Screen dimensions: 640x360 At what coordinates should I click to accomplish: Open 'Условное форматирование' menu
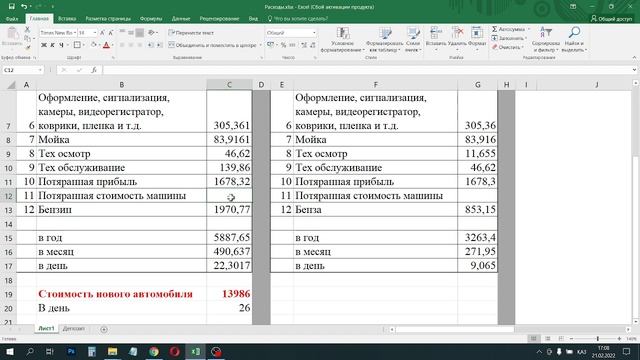pos(342,40)
